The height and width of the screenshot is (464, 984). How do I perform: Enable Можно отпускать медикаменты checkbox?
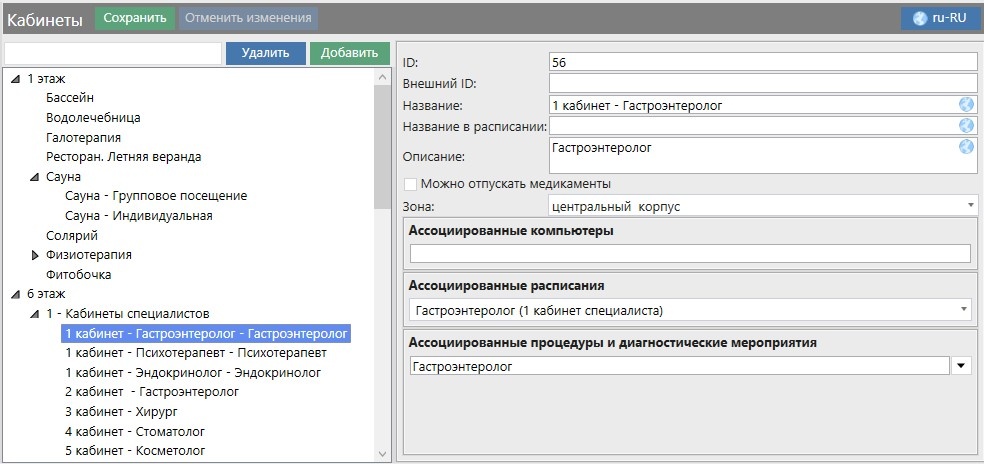click(x=410, y=184)
